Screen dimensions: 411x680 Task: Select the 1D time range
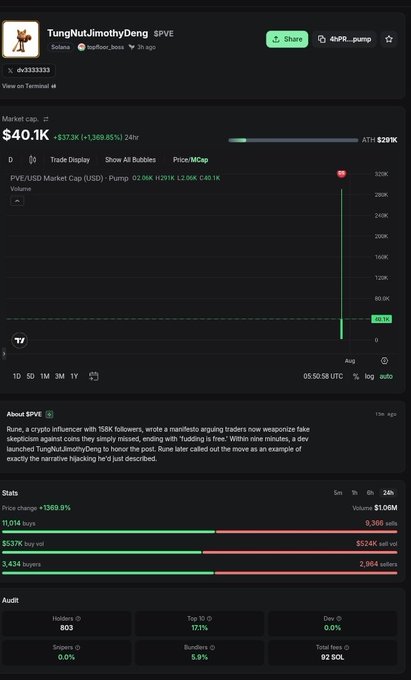click(x=16, y=376)
